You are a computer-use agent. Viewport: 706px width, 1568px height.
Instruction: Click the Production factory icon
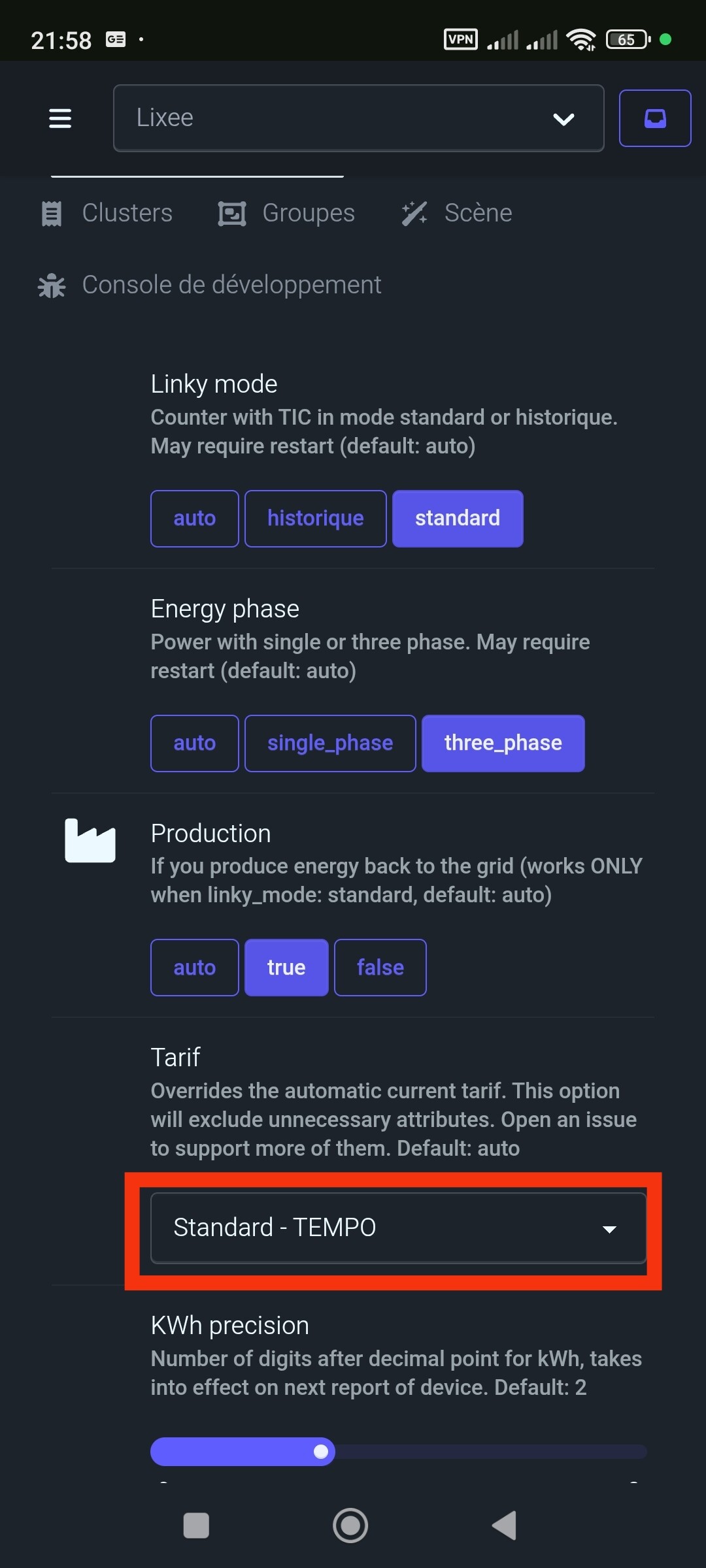click(x=90, y=841)
